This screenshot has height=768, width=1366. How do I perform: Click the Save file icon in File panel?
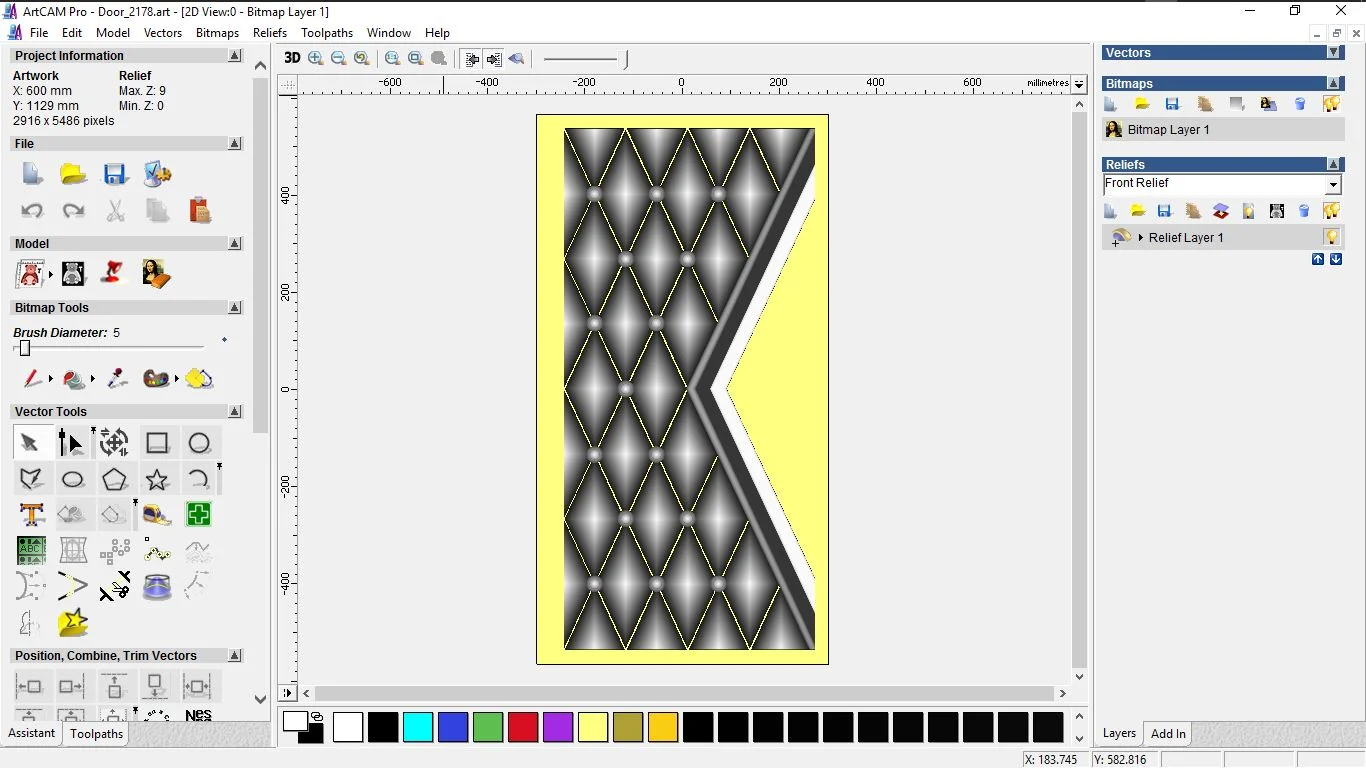tap(115, 174)
